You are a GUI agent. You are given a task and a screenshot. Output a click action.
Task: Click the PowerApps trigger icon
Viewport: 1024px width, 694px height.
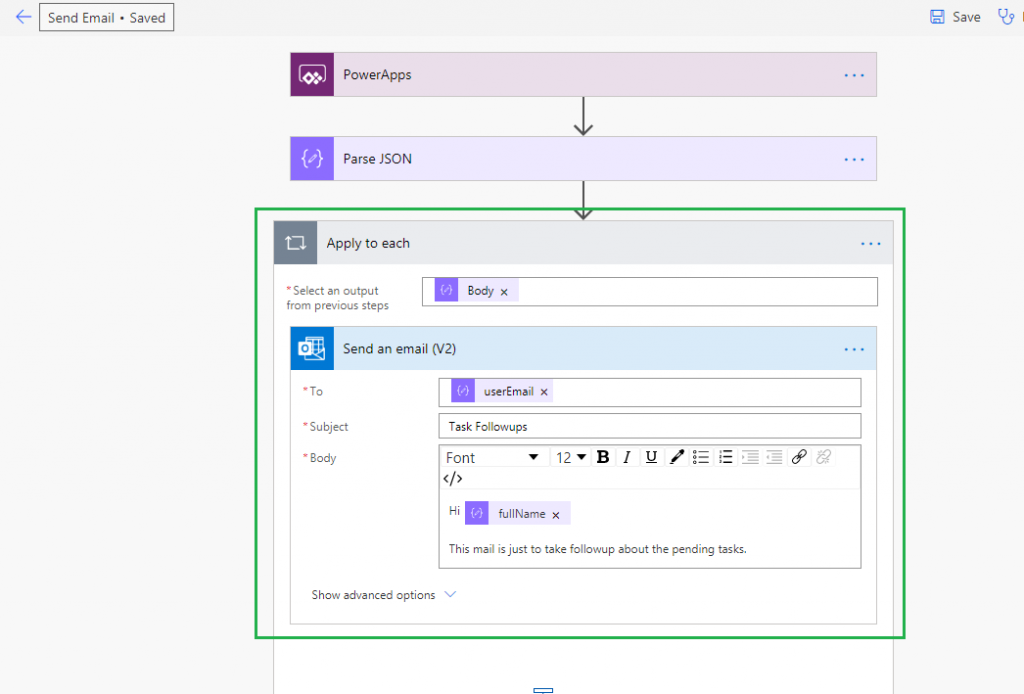click(311, 74)
